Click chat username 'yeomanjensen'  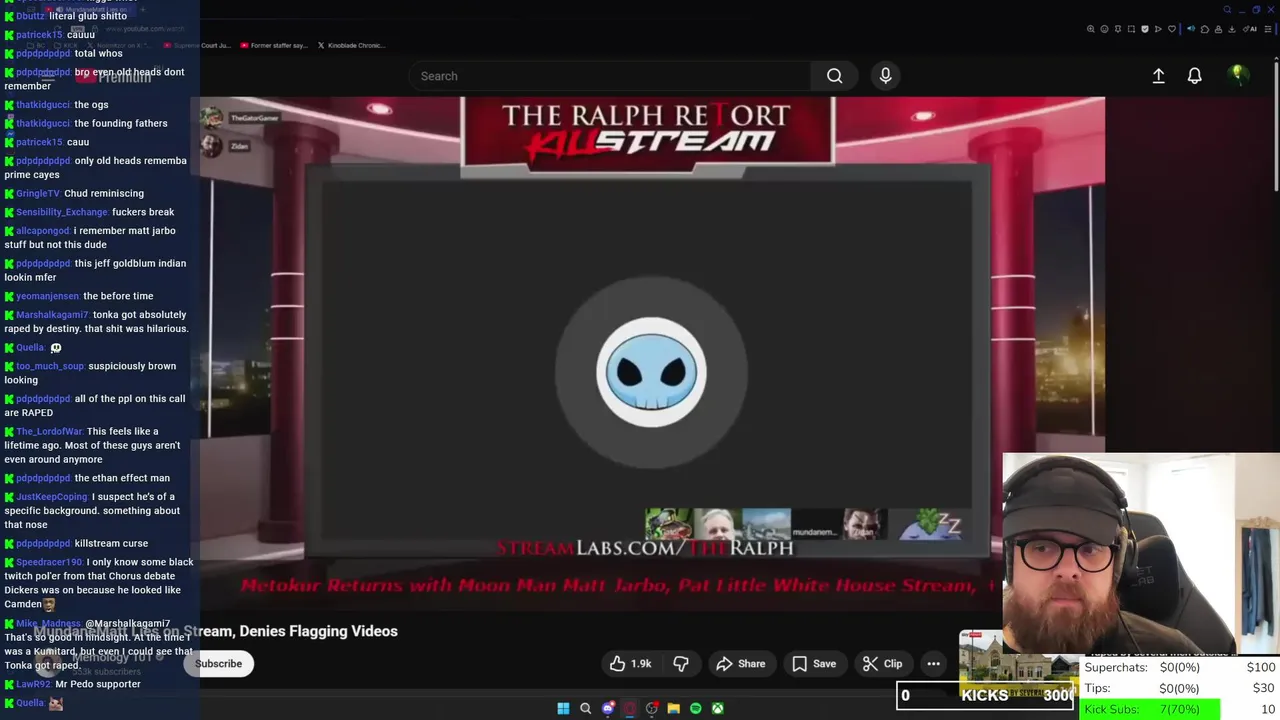click(x=48, y=296)
